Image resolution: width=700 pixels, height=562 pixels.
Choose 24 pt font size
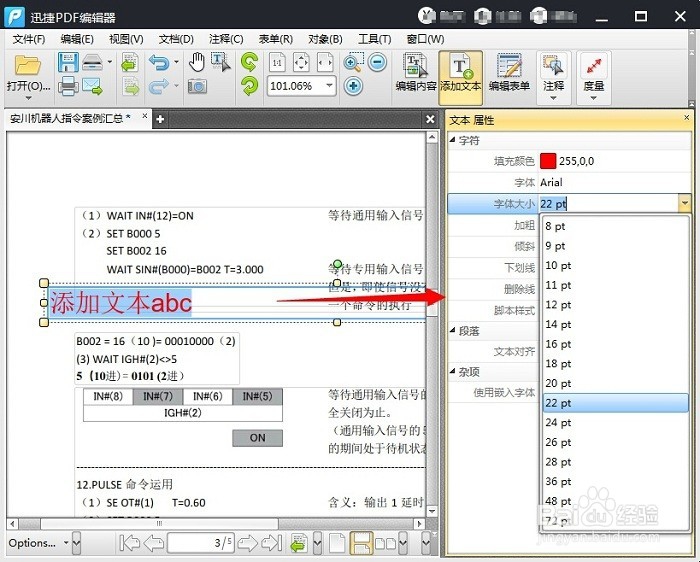tap(615, 422)
